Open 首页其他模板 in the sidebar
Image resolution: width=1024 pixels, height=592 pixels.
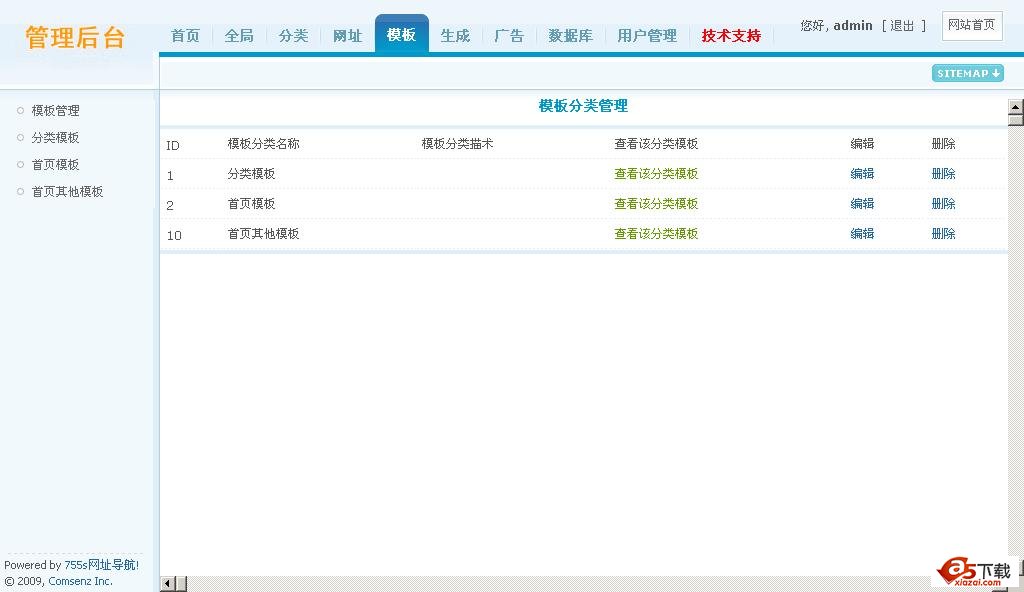tap(67, 191)
